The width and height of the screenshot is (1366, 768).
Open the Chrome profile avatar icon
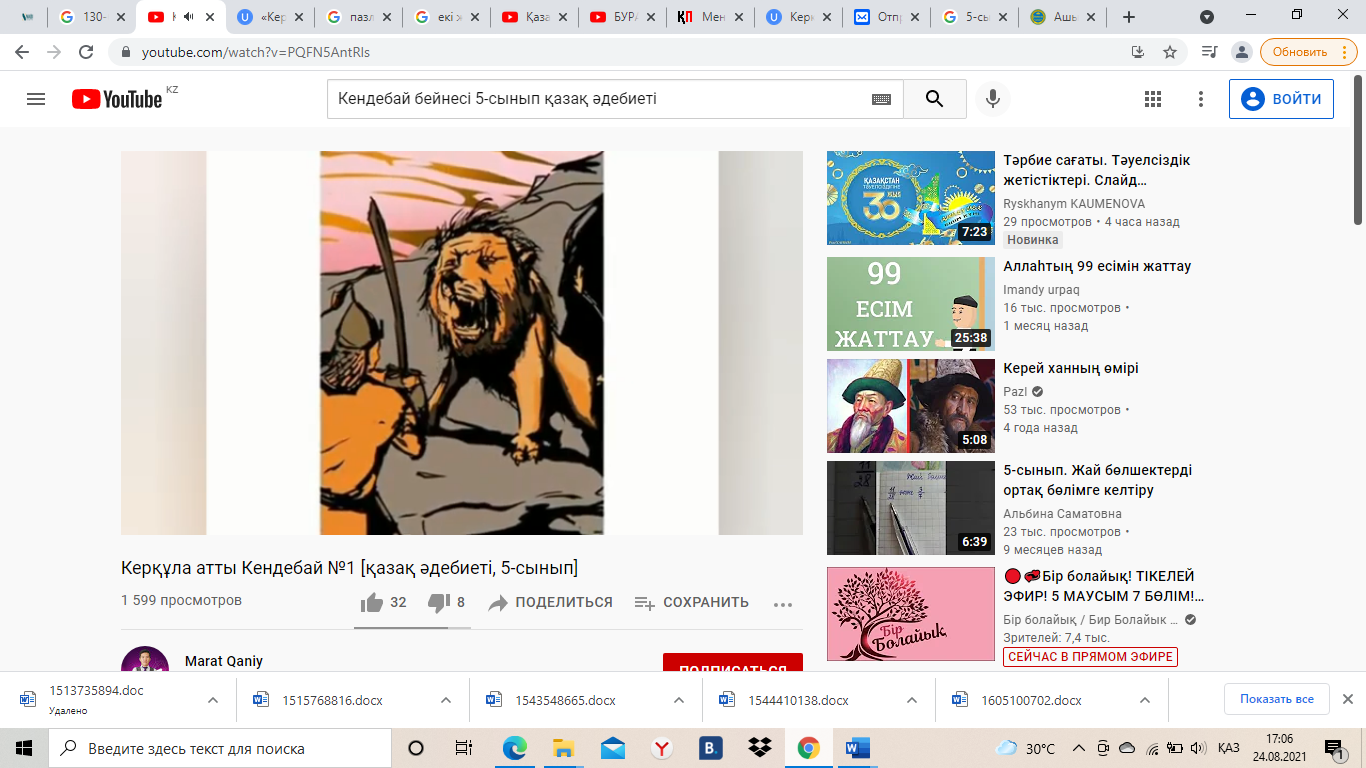click(x=1242, y=52)
